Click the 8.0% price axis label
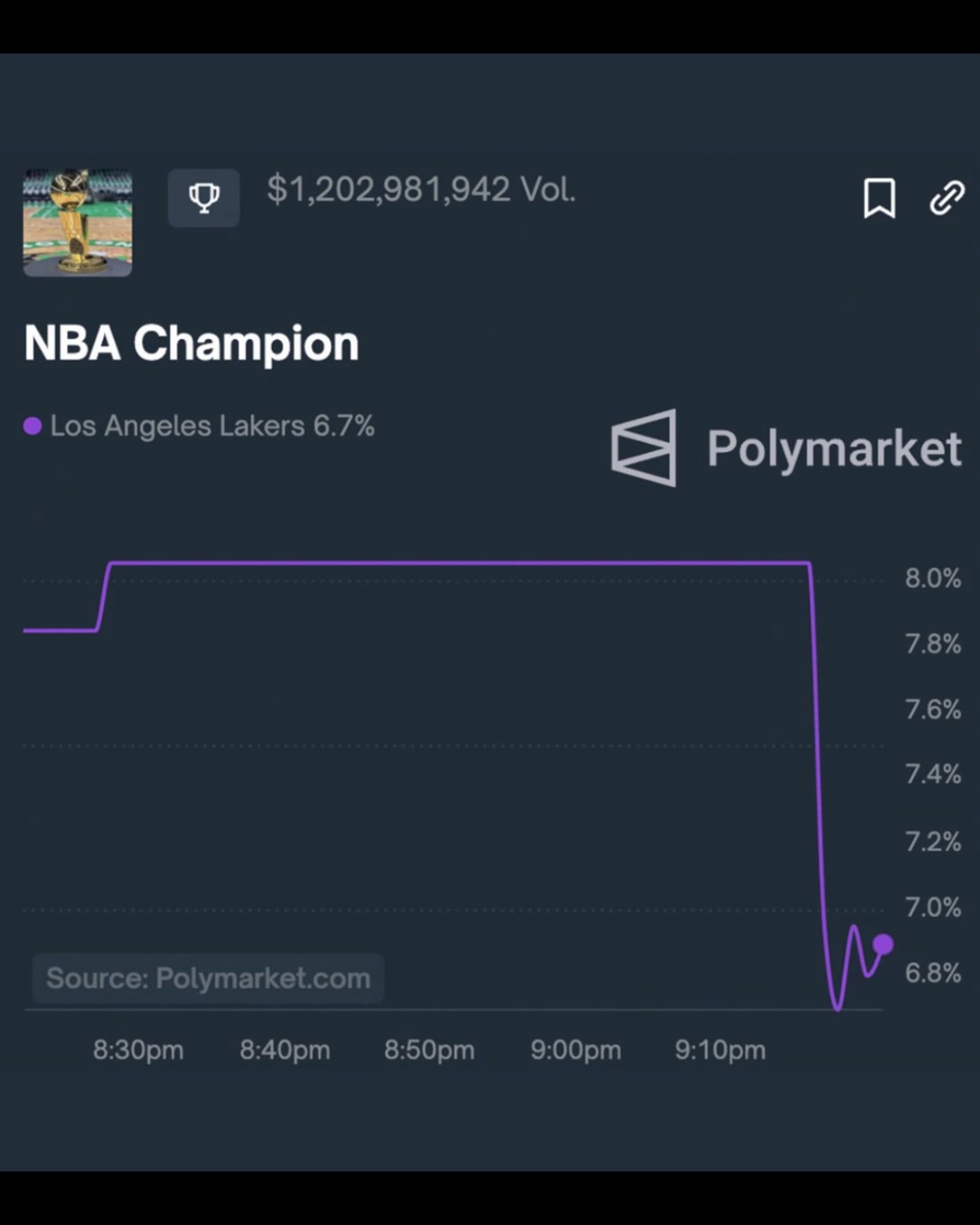The width and height of the screenshot is (980, 1225). (x=933, y=578)
